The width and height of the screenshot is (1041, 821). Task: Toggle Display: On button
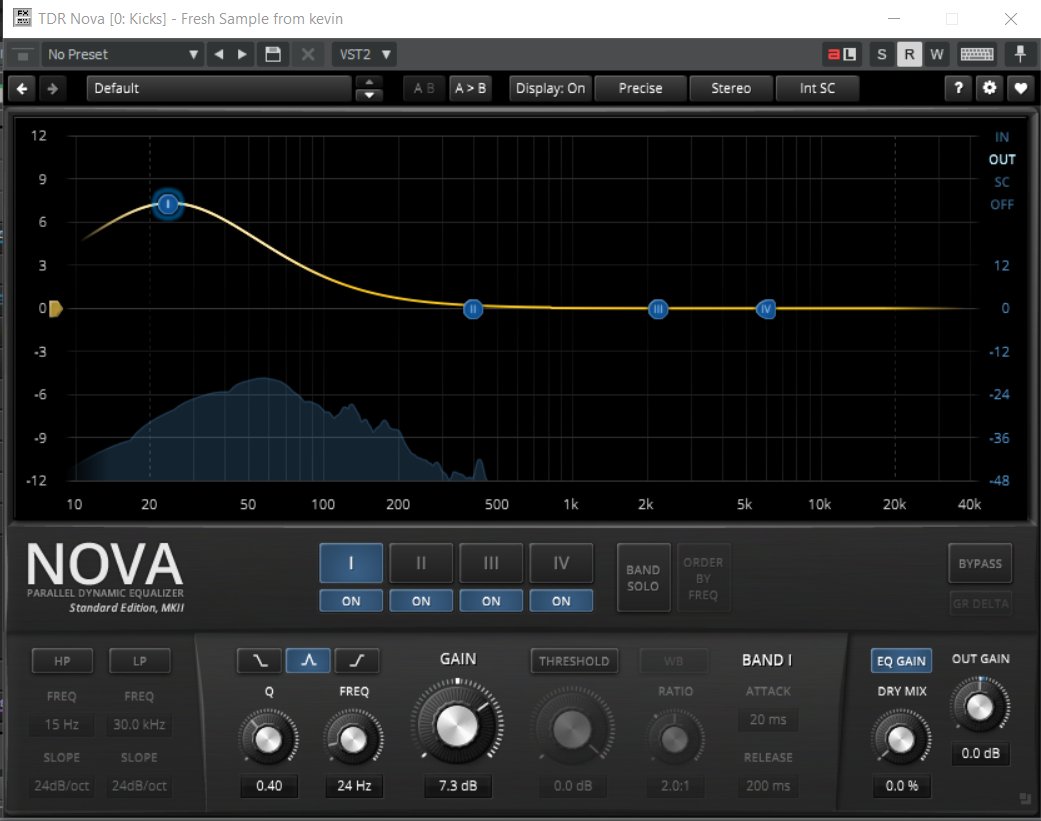tap(550, 88)
